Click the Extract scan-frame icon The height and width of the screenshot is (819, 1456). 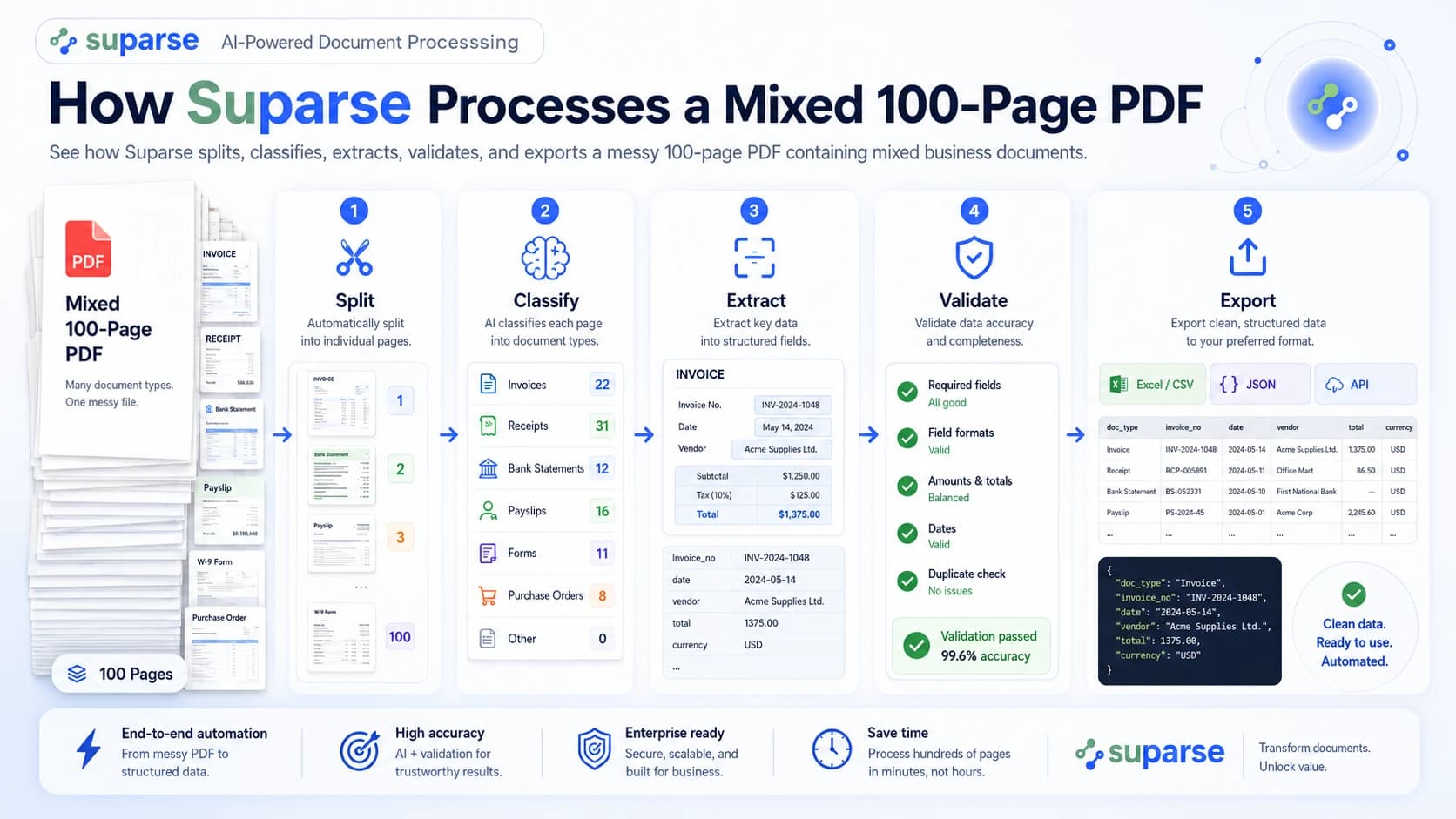click(754, 258)
